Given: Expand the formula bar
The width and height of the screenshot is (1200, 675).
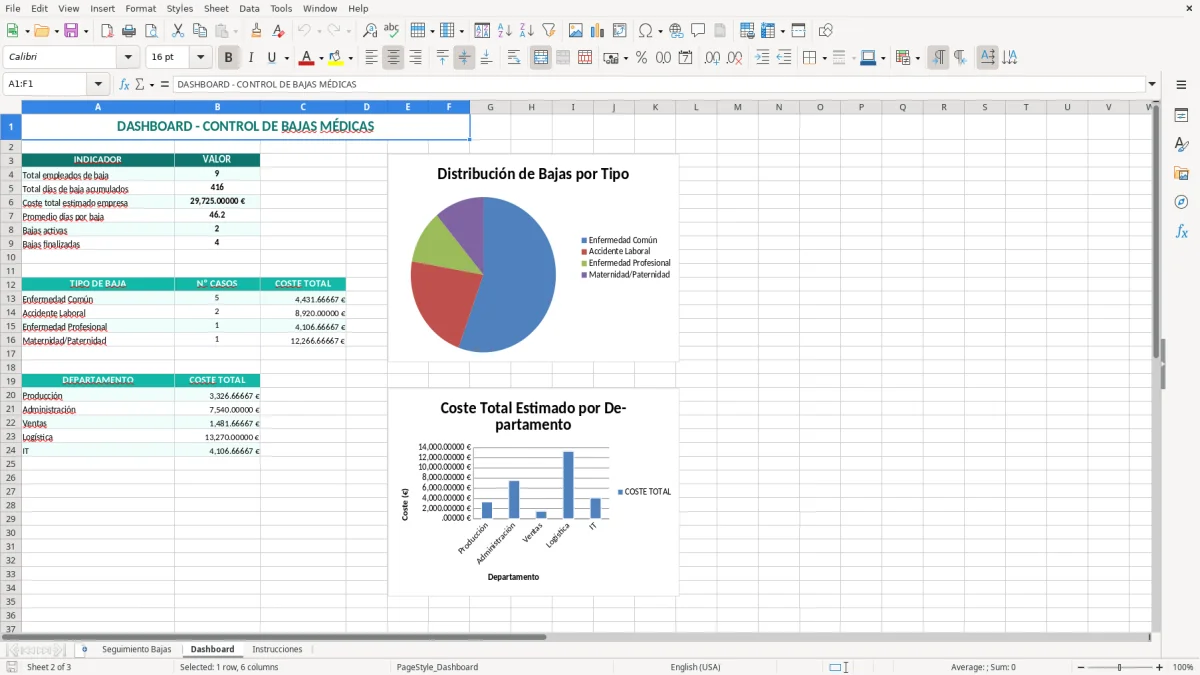Looking at the screenshot, I should coord(1152,84).
